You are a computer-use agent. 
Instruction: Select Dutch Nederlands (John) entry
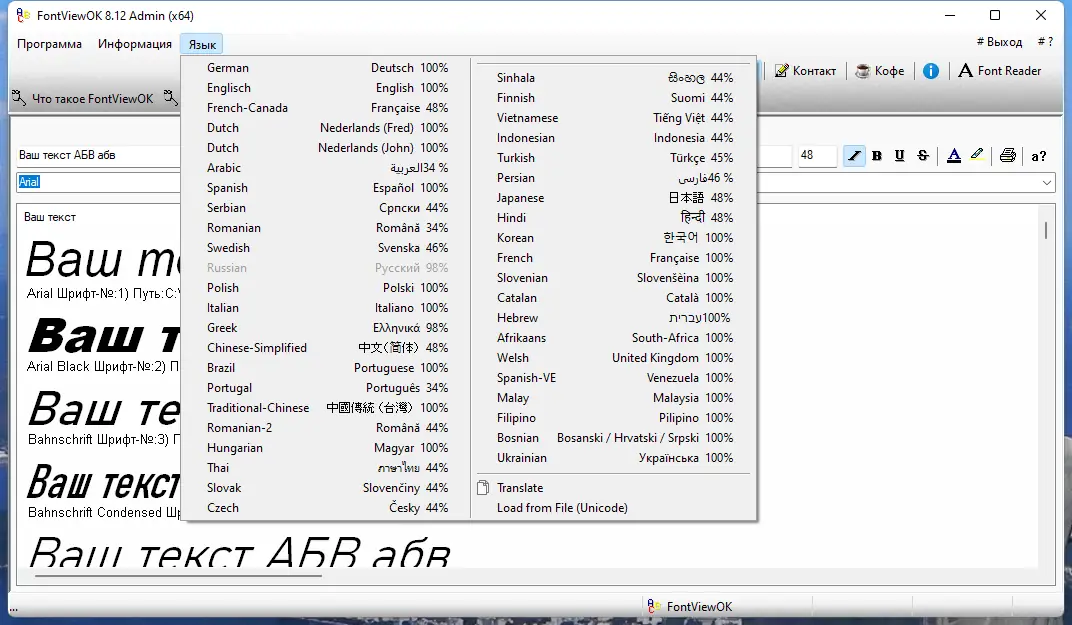(x=327, y=148)
